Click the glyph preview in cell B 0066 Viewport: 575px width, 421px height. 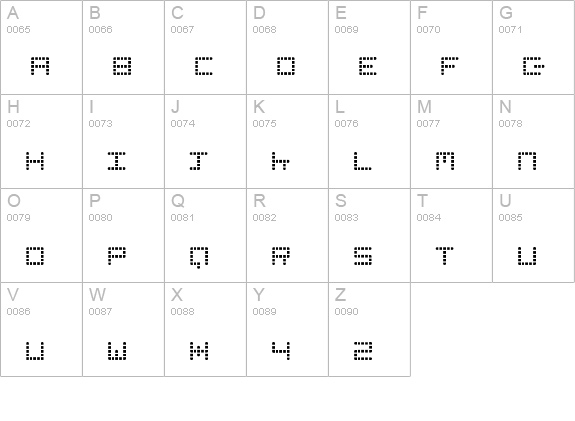(x=122, y=66)
